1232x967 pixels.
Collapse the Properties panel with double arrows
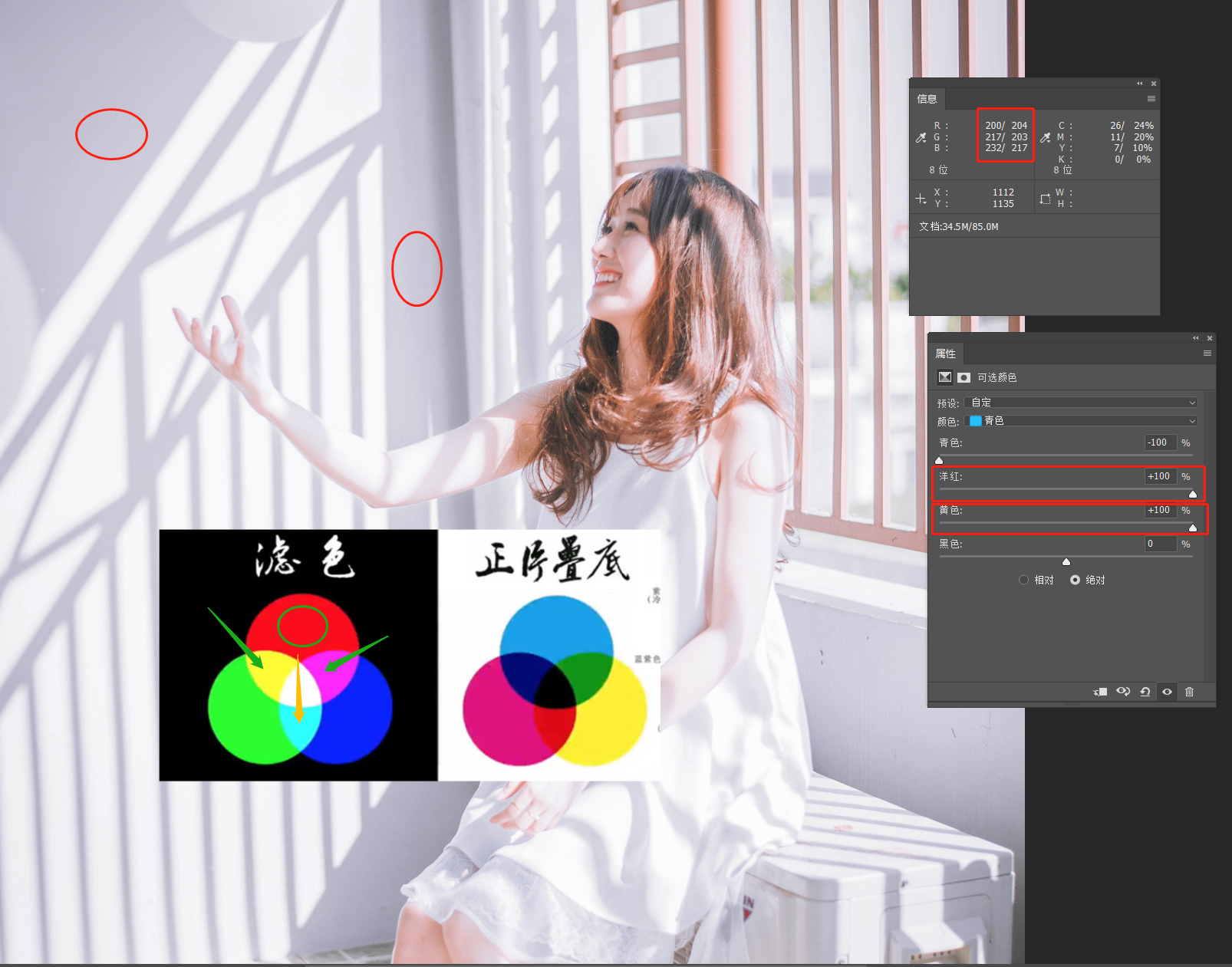1195,338
